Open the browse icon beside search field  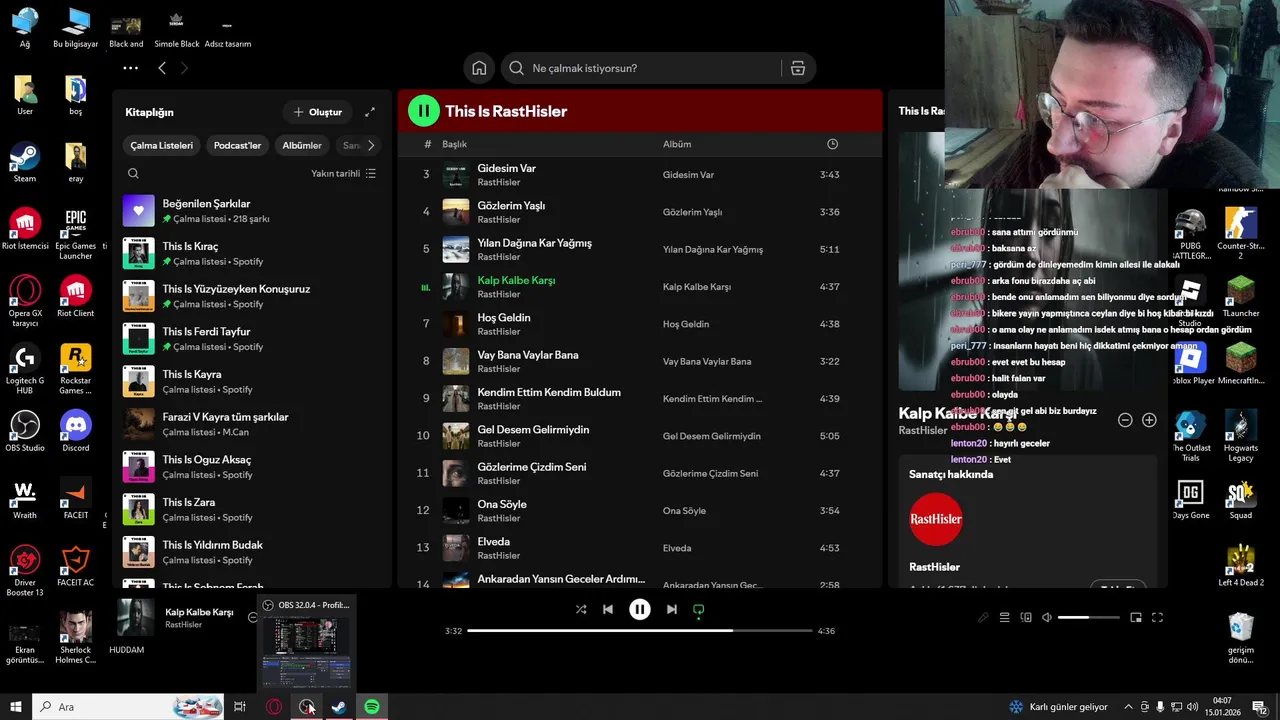[797, 68]
